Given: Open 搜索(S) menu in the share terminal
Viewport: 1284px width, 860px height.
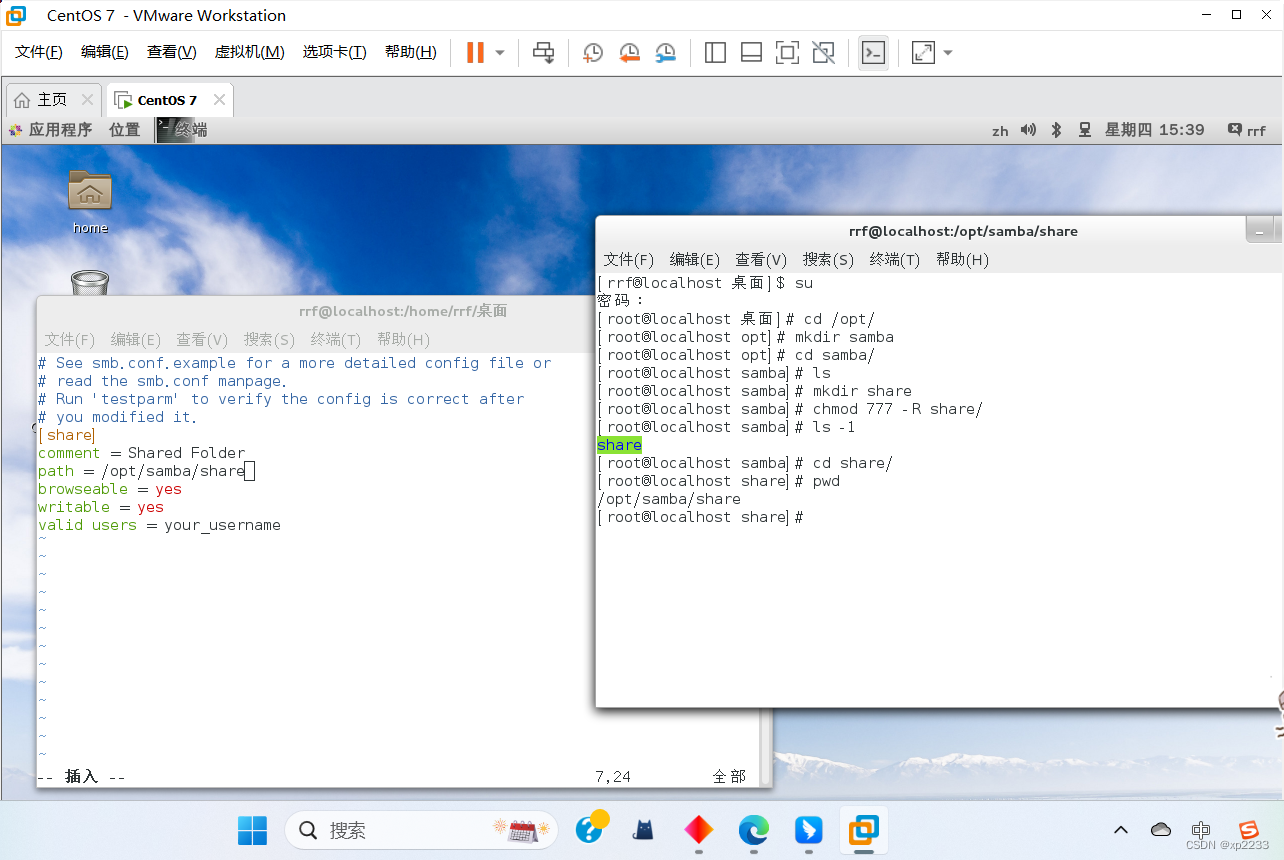Looking at the screenshot, I should [x=828, y=259].
